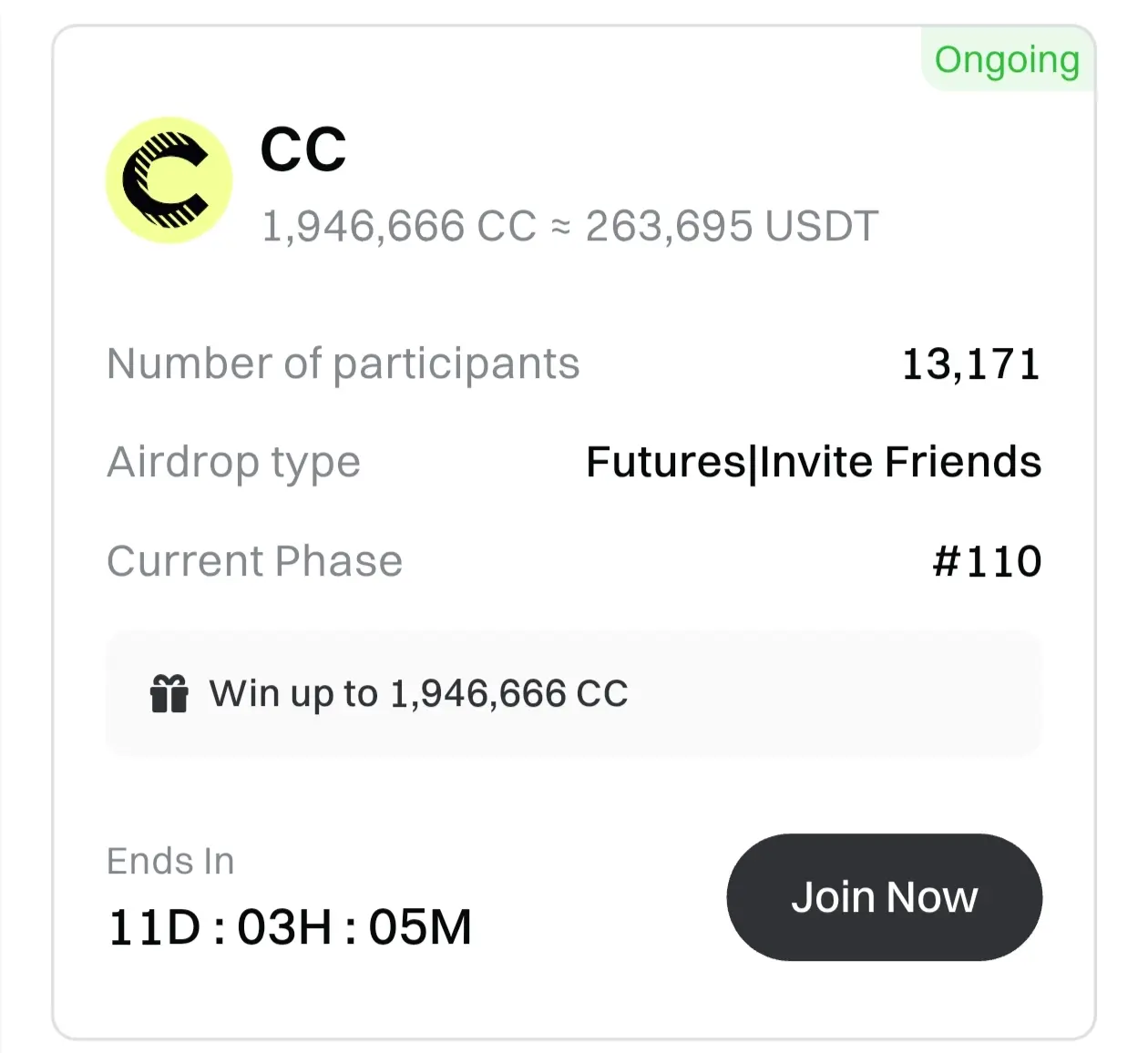Click the Number of participants label
This screenshot has width=1148, height=1053.
click(x=343, y=363)
